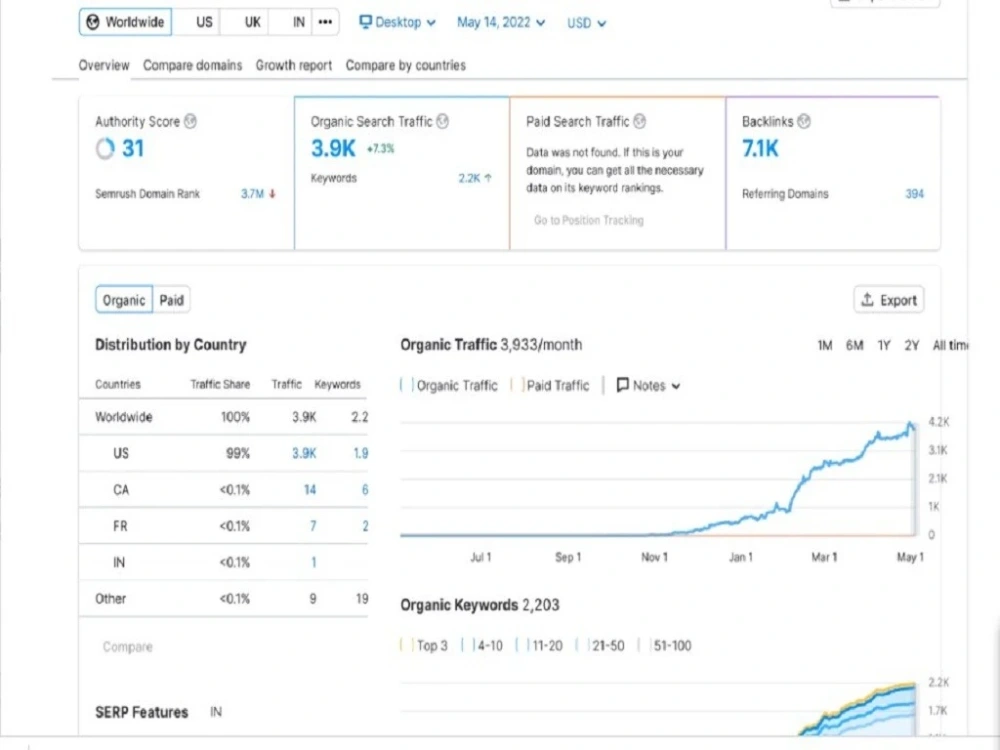Click the Notes speech bubble icon
The height and width of the screenshot is (750, 1000).
tap(622, 385)
